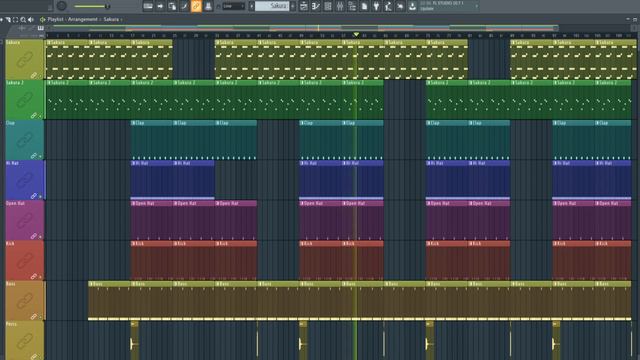The width and height of the screenshot is (640, 360).
Task: Click the playback speaker icon in playlist toolbar
Action: 31,19
